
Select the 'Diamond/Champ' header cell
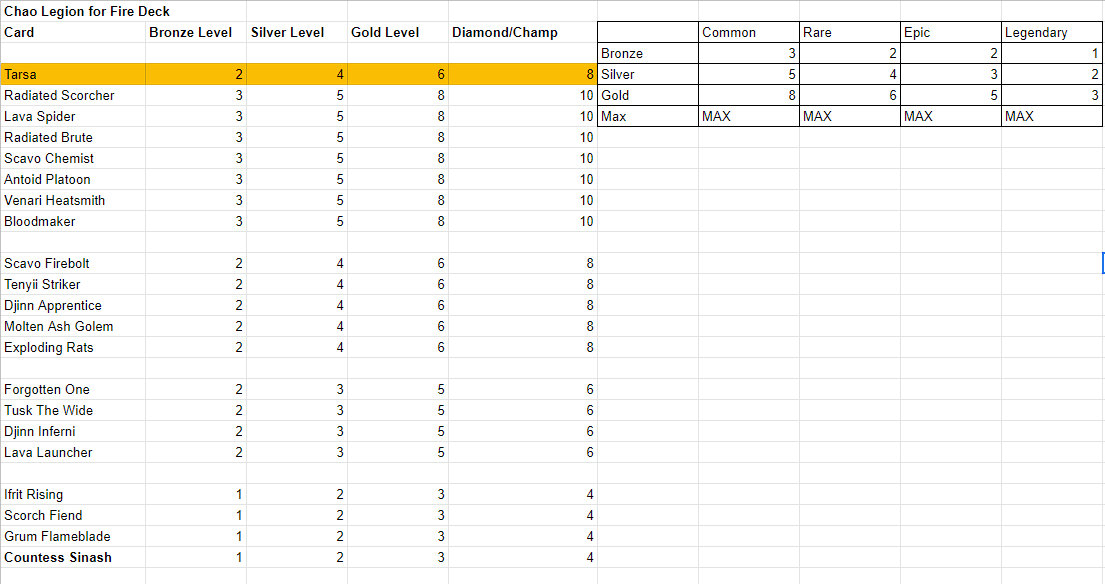pyautogui.click(x=522, y=32)
